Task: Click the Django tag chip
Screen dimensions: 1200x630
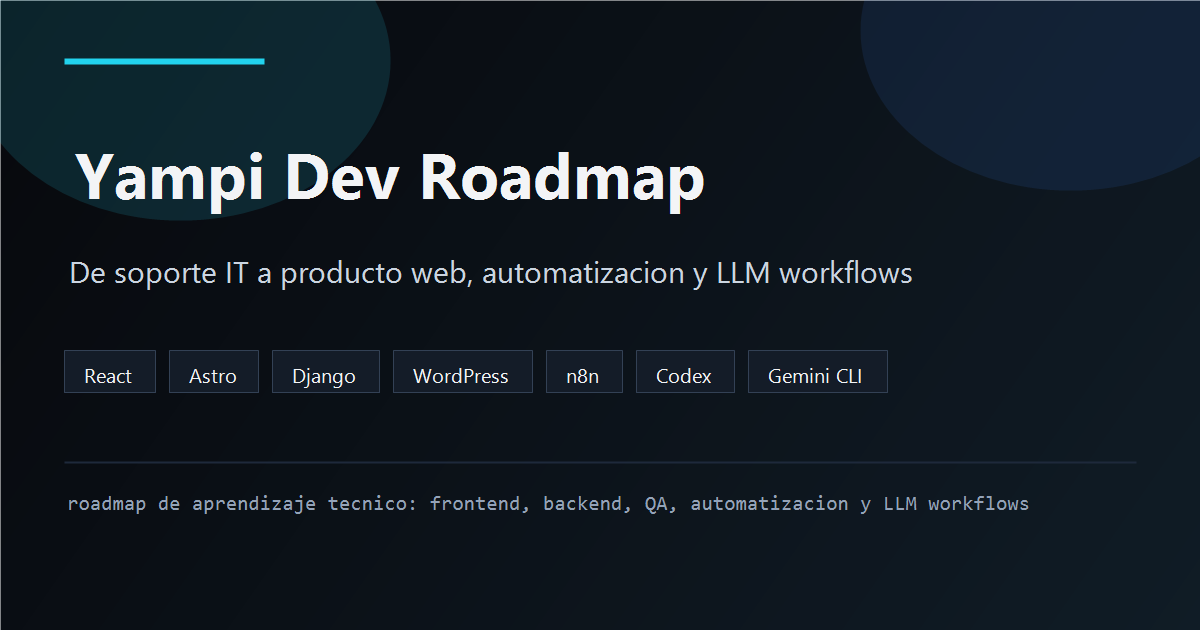Action: [x=326, y=372]
